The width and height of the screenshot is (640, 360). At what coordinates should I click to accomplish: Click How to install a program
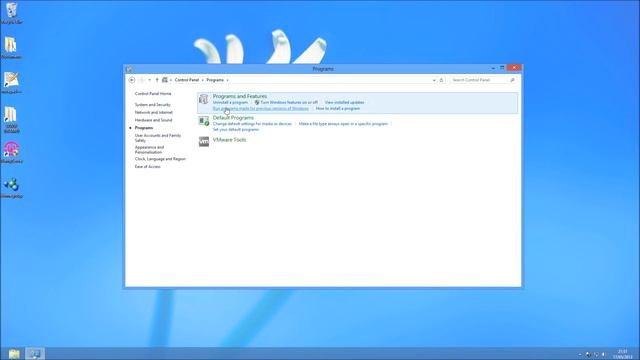click(338, 109)
